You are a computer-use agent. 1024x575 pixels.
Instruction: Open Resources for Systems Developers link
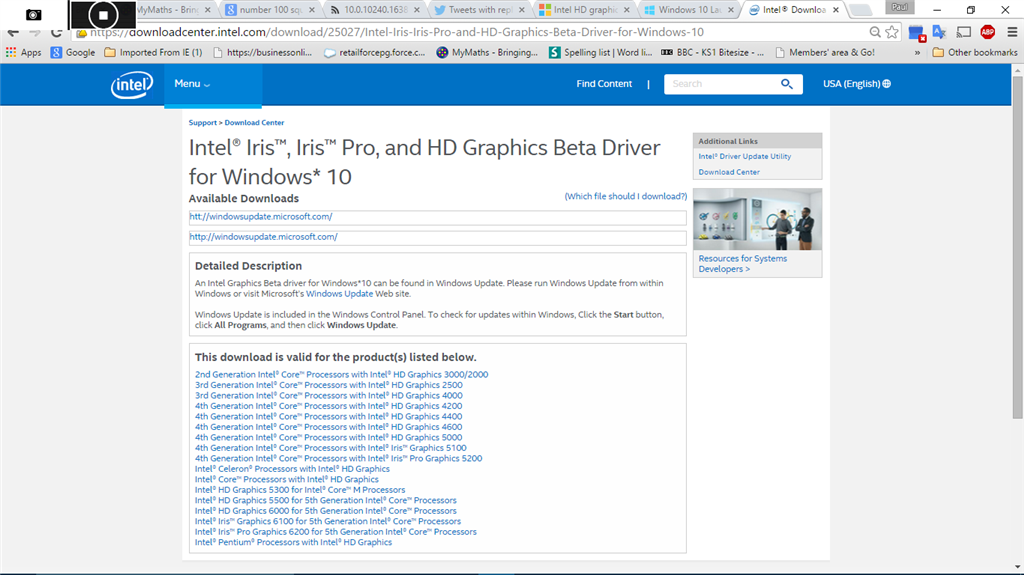[x=743, y=263]
